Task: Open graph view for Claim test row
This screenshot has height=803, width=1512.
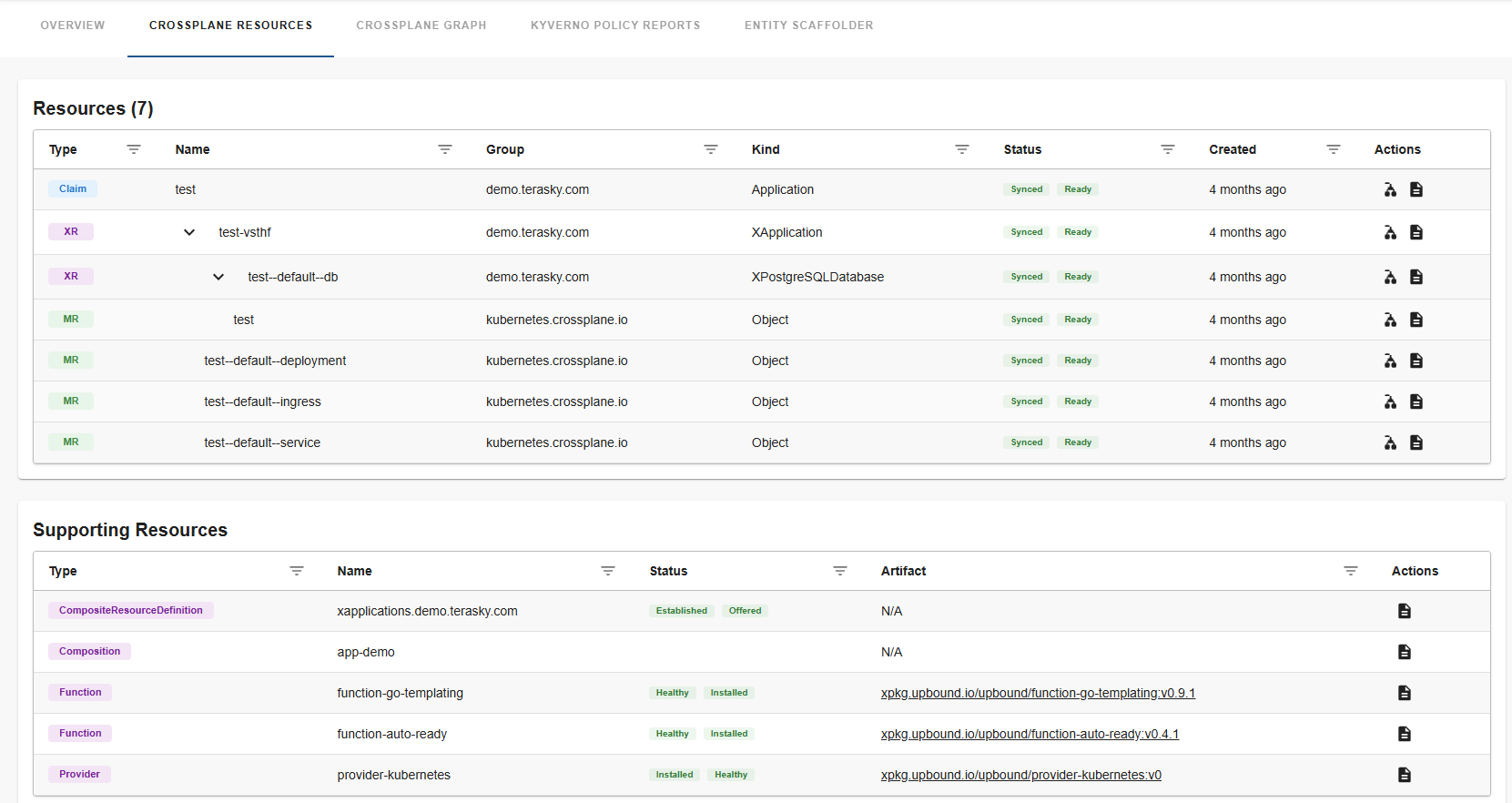Action: (1390, 189)
